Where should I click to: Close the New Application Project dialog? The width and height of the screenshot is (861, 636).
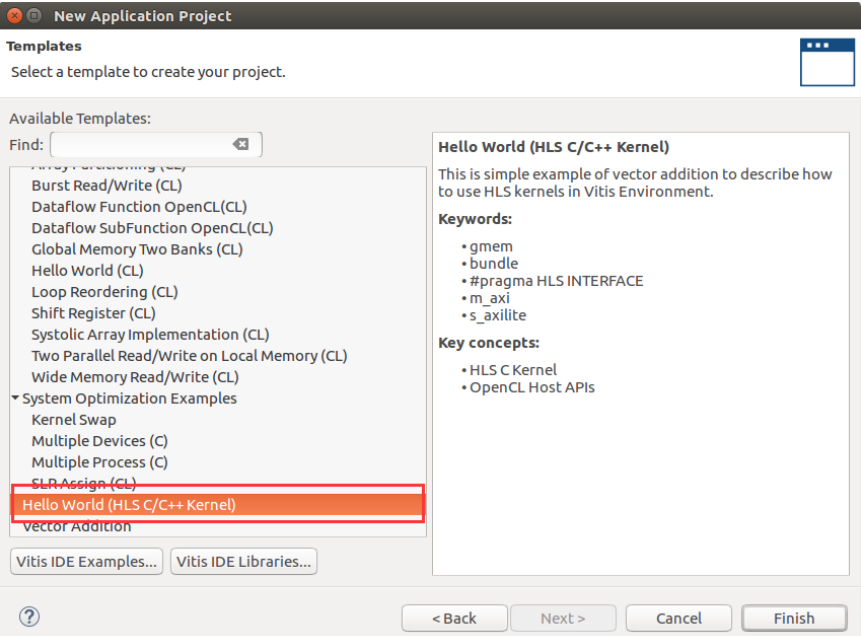[x=15, y=16]
